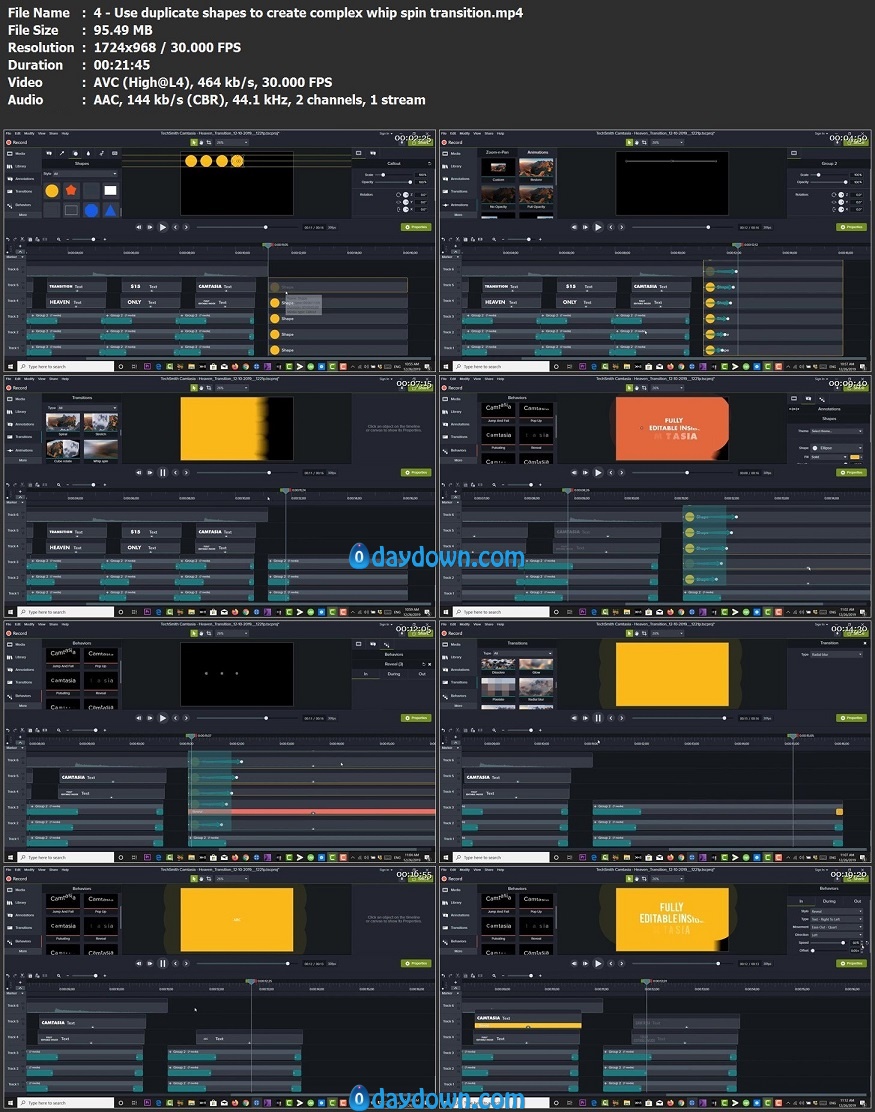Pick white rectangle shape in 00:02:25 frame

(x=111, y=190)
